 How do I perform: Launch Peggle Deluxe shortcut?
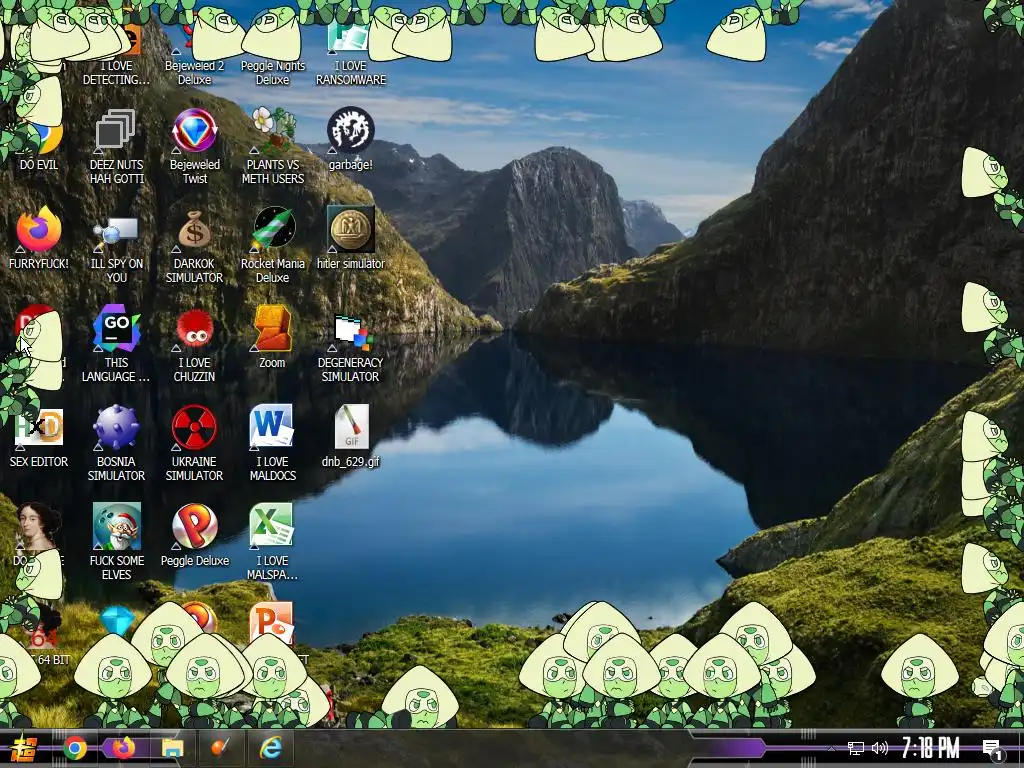click(x=194, y=526)
